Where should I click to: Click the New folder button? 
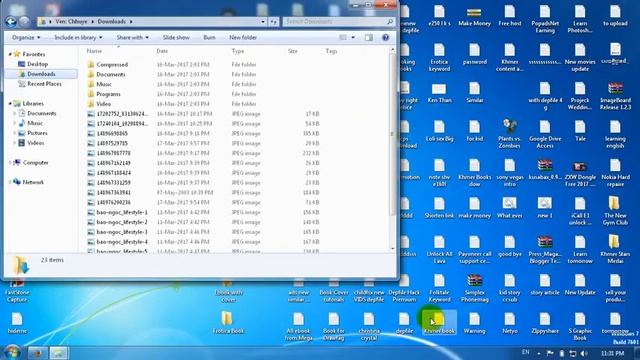[243, 38]
